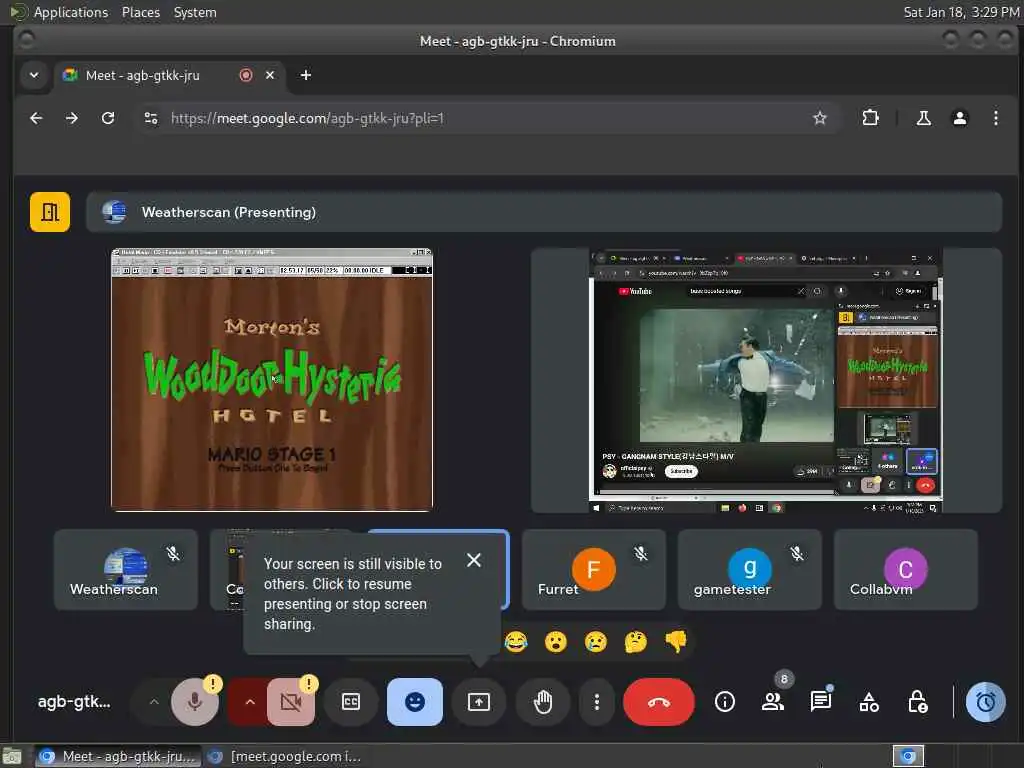This screenshot has width=1024, height=768.
Task: Toggle the emoji reactions button
Action: 415,702
